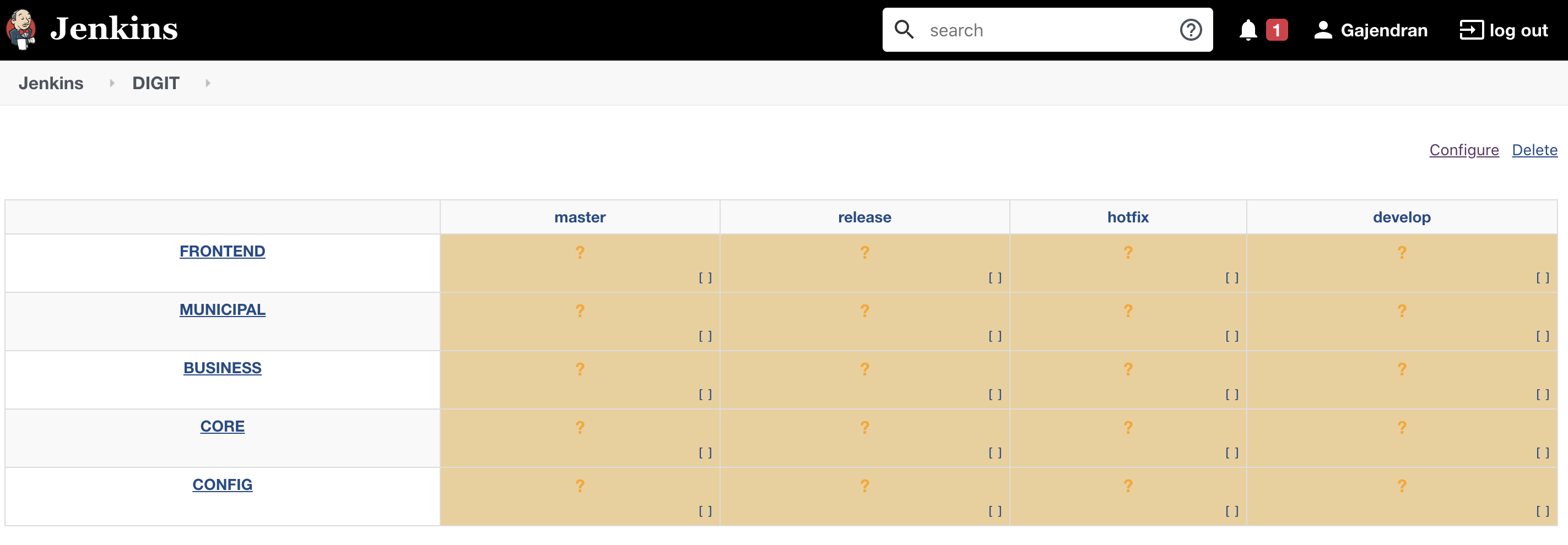
Task: Go to the Jenkins breadcrumb
Action: (51, 83)
